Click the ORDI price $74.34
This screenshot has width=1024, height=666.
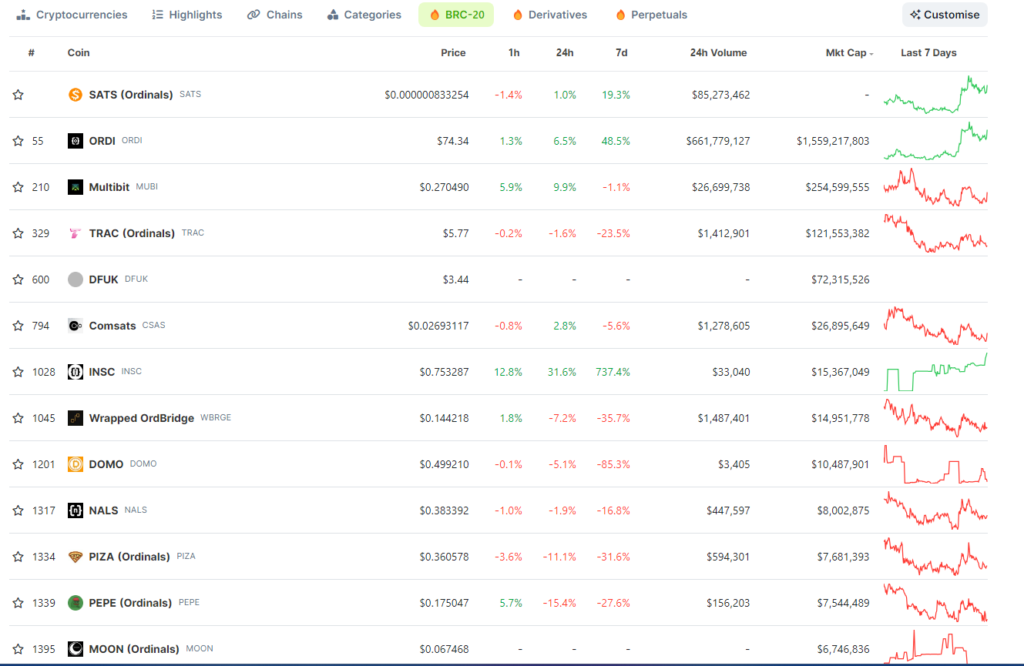pyautogui.click(x=453, y=141)
